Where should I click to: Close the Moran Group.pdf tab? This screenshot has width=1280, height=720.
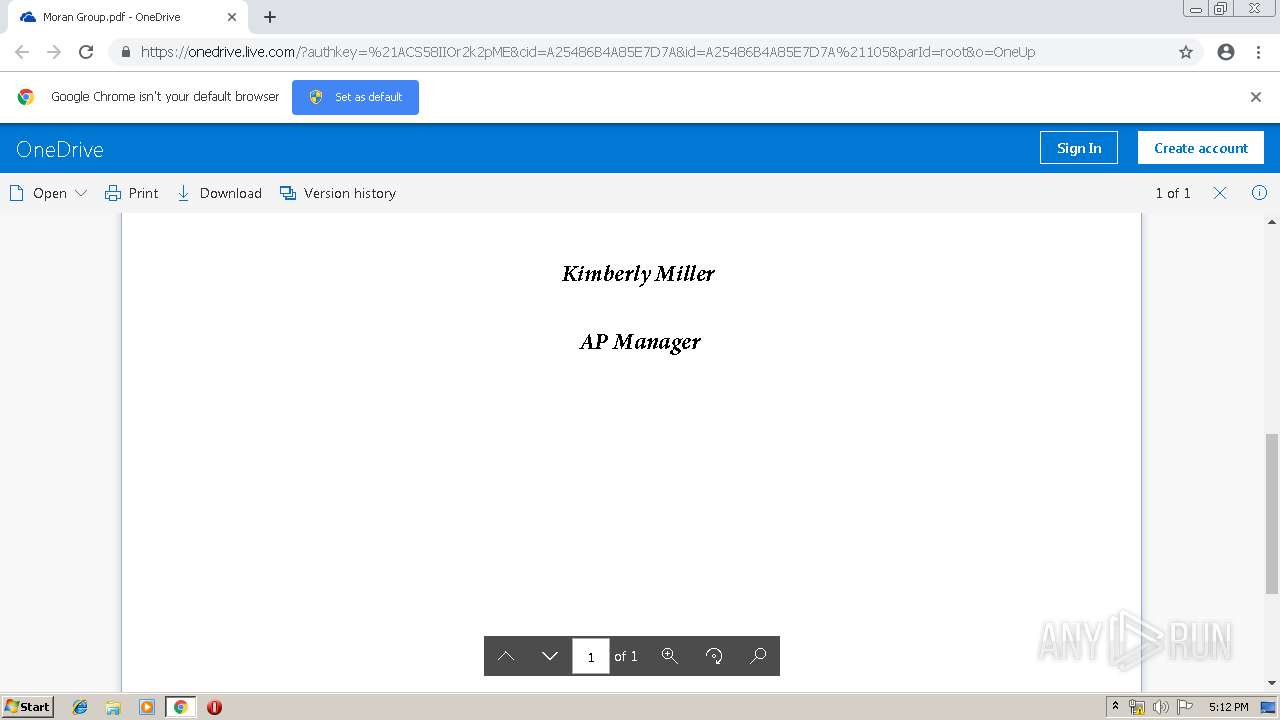coord(232,17)
